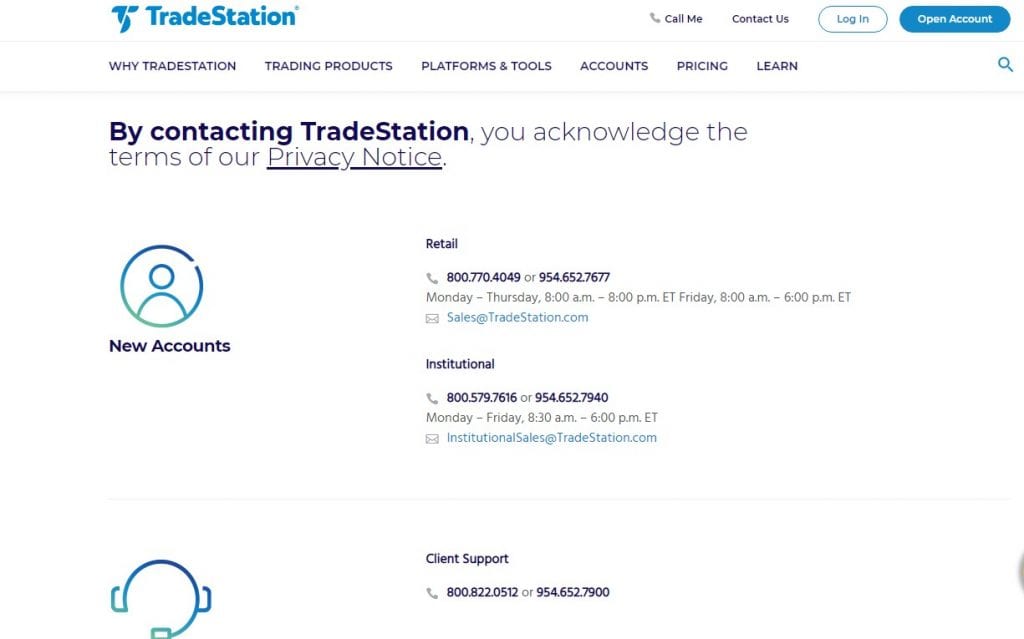Image resolution: width=1024 pixels, height=639 pixels.
Task: Click the phone icon beside Call Me
Action: [x=655, y=18]
